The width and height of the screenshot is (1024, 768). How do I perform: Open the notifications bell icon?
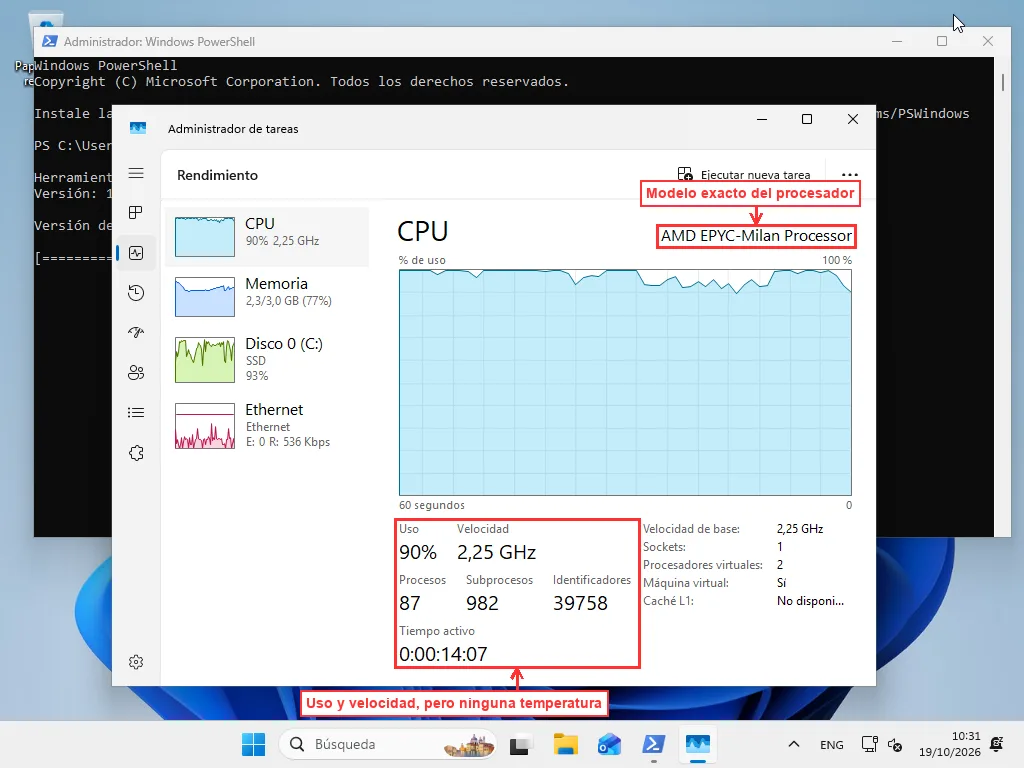pyautogui.click(x=997, y=743)
